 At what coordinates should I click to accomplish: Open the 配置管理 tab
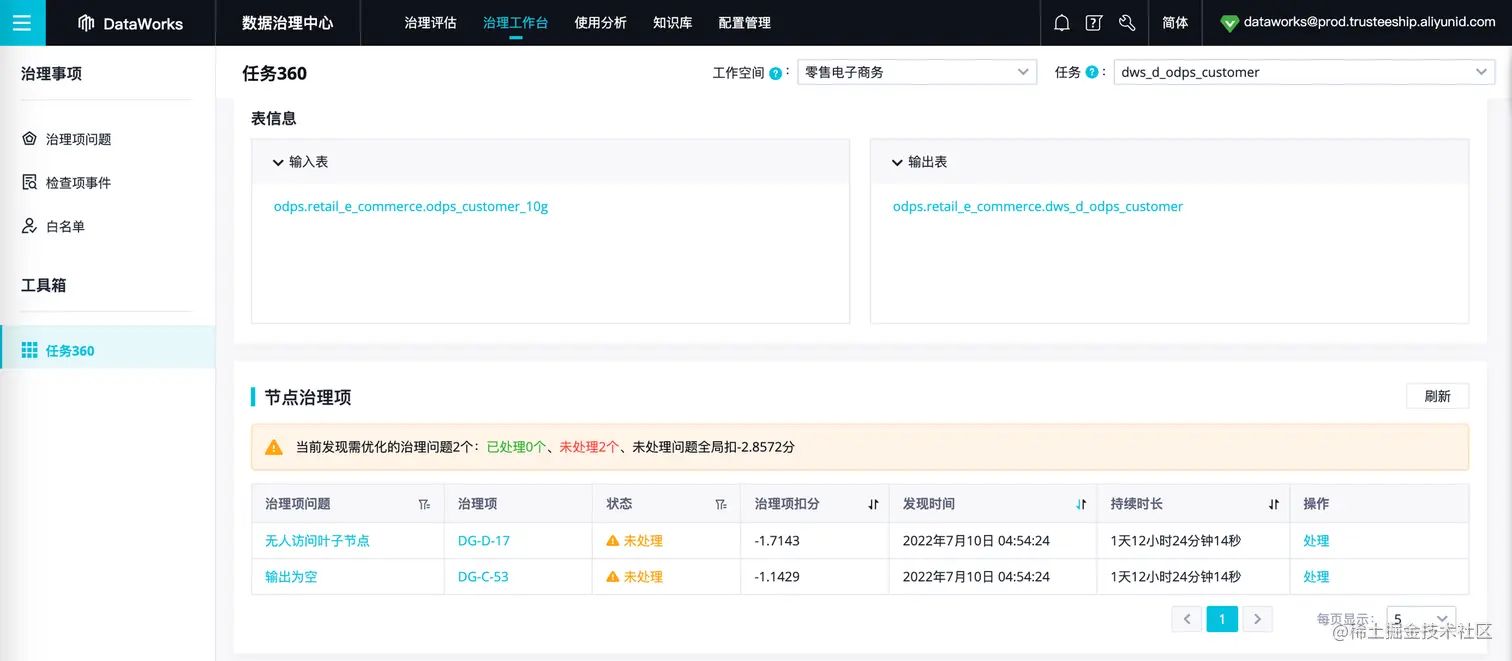tap(744, 22)
